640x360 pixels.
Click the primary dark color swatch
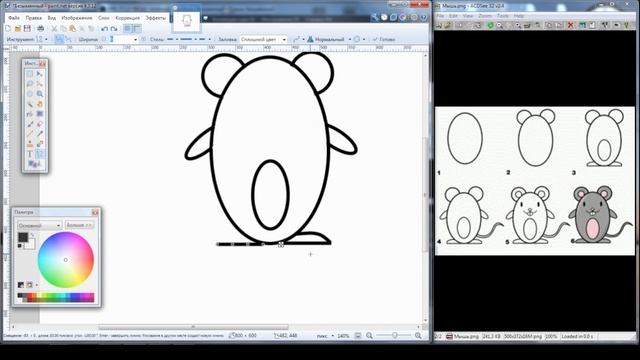tap(23, 237)
